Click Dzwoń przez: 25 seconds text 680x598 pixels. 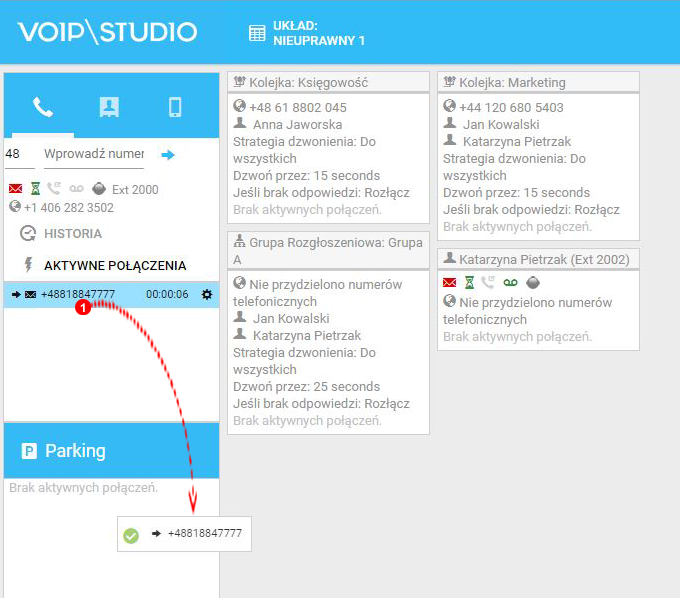307,387
